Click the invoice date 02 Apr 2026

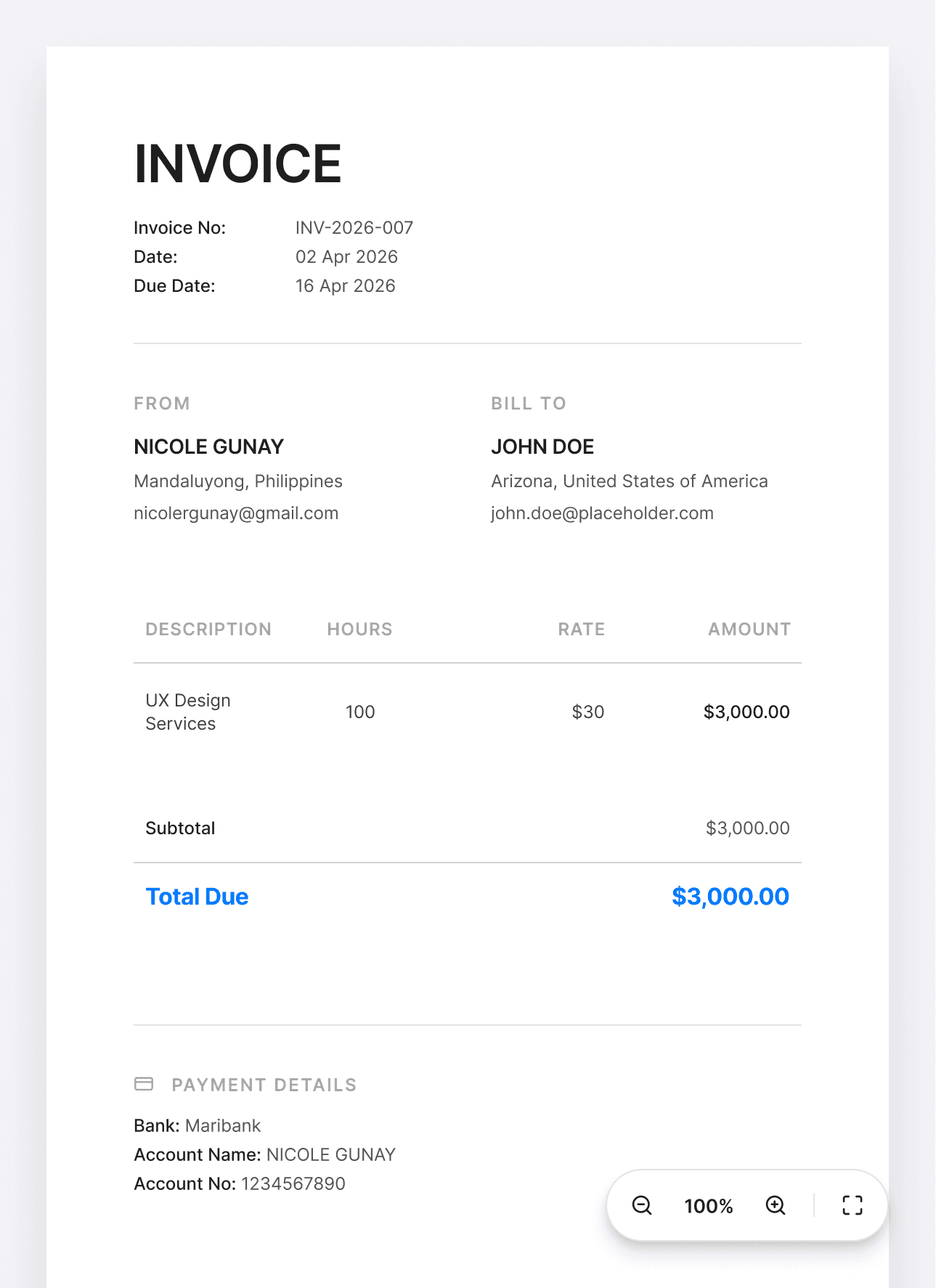pos(346,257)
